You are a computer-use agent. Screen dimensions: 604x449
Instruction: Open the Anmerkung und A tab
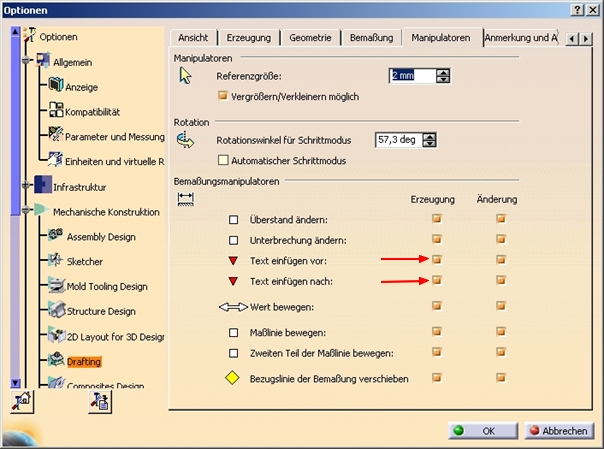tap(521, 38)
